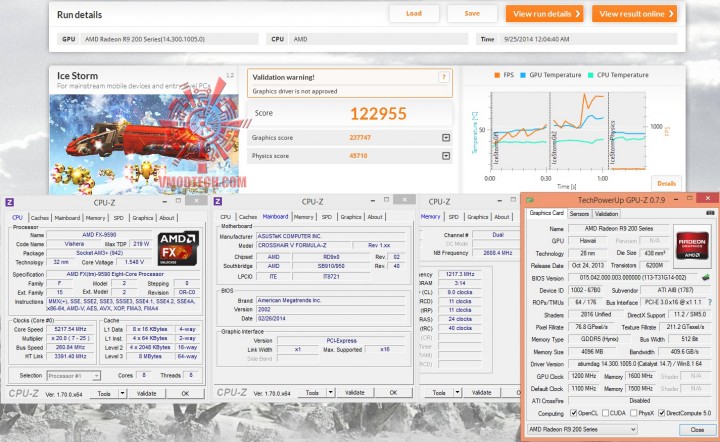Open the Tools arrow dropdown in the Memory CPU-Z window
Viewport: 720px width, 442px height.
457,392
